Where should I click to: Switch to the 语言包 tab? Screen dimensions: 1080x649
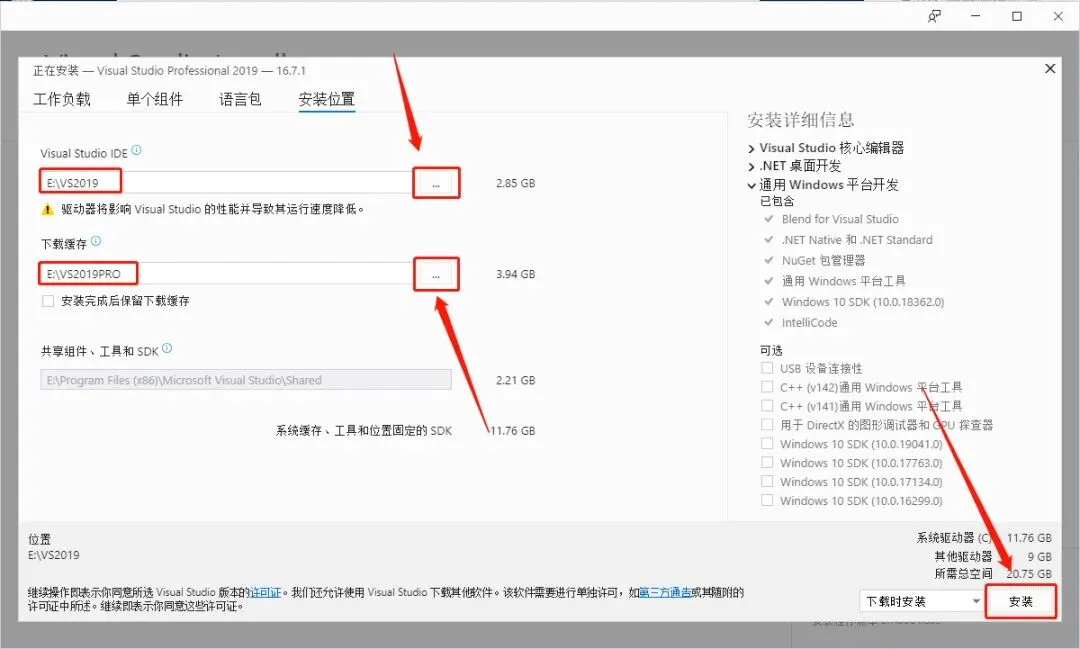coord(240,99)
